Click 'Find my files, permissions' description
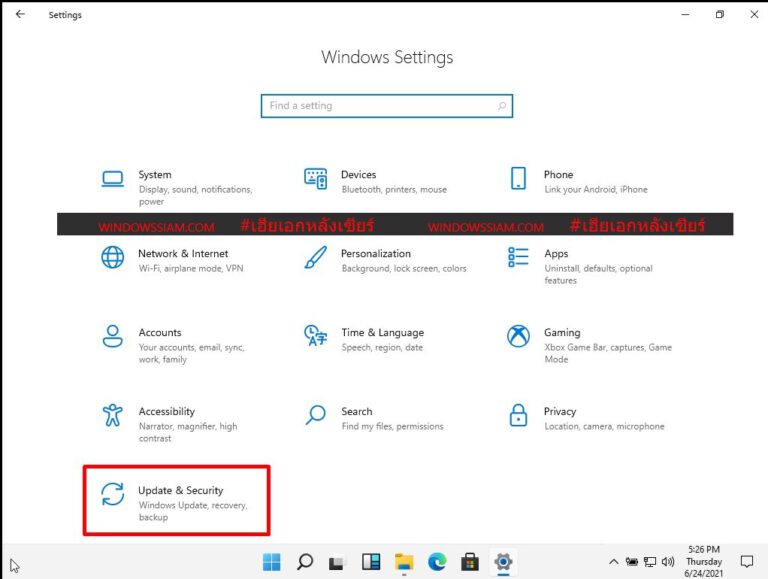This screenshot has height=579, width=768. pyautogui.click(x=392, y=426)
